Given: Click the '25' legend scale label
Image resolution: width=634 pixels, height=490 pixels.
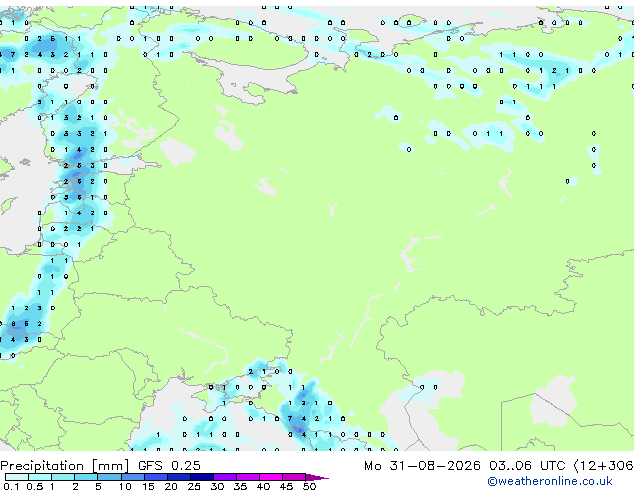Looking at the screenshot, I should [x=194, y=486].
